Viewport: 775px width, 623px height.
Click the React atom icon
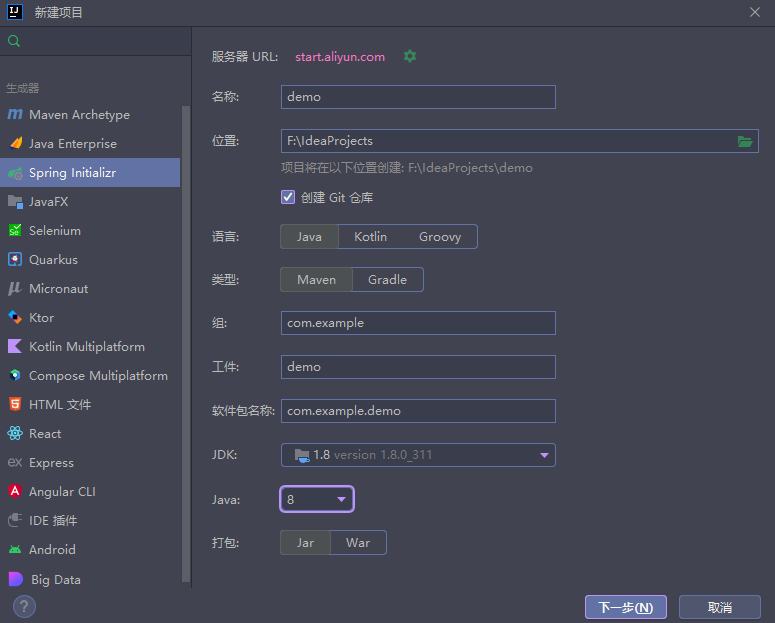[x=15, y=434]
